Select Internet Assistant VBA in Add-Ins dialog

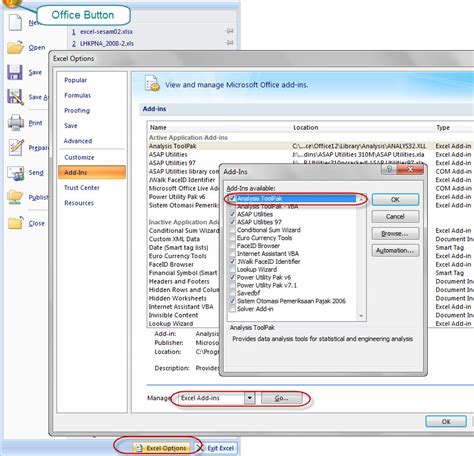coord(268,254)
